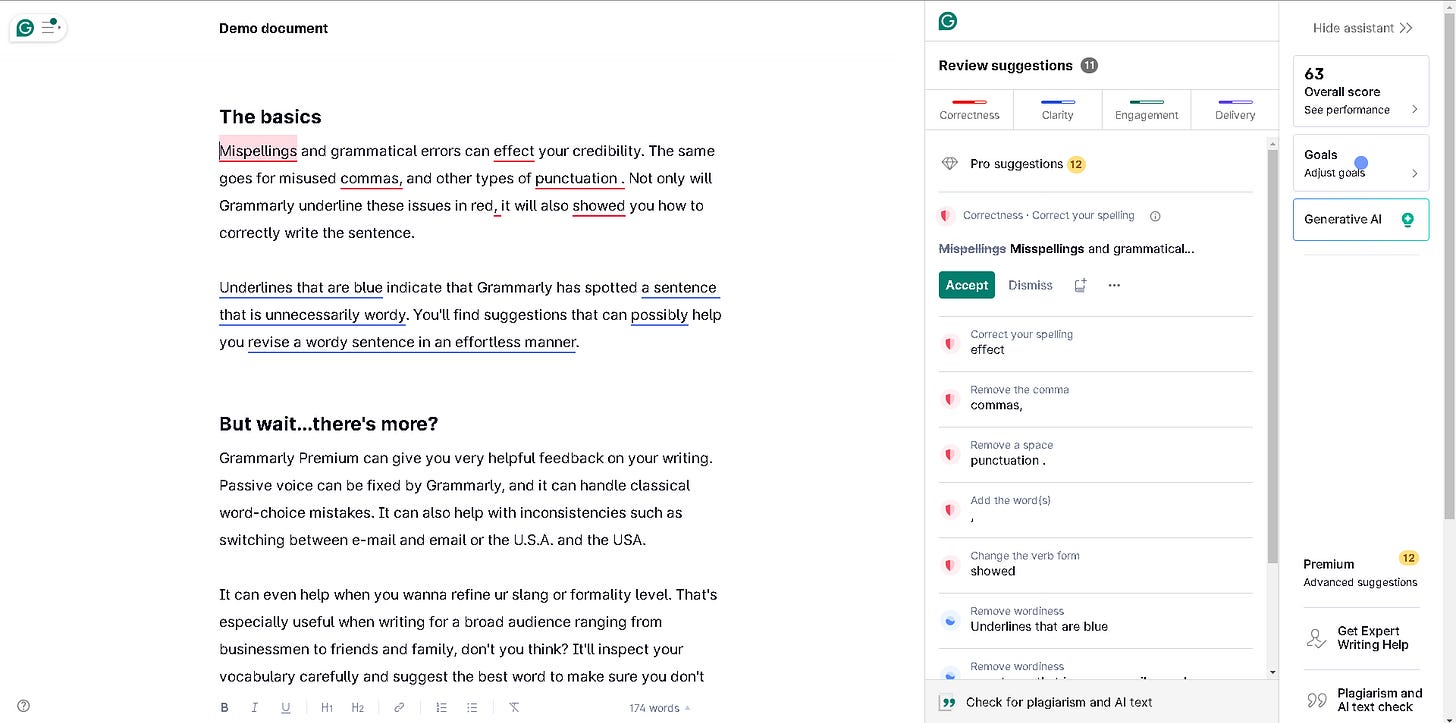
Task: Expand the 'Add the word(s)' suggestion
Action: 1095,509
